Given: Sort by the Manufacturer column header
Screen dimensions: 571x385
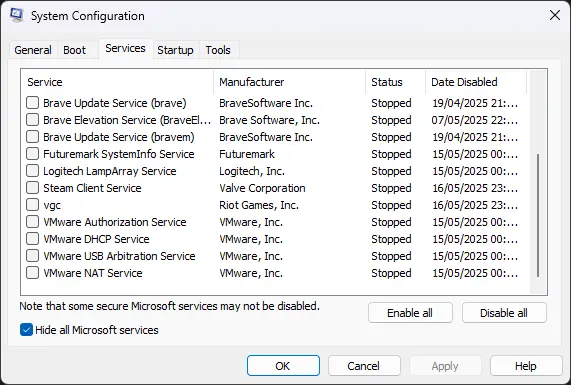Looking at the screenshot, I should pyautogui.click(x=290, y=82).
